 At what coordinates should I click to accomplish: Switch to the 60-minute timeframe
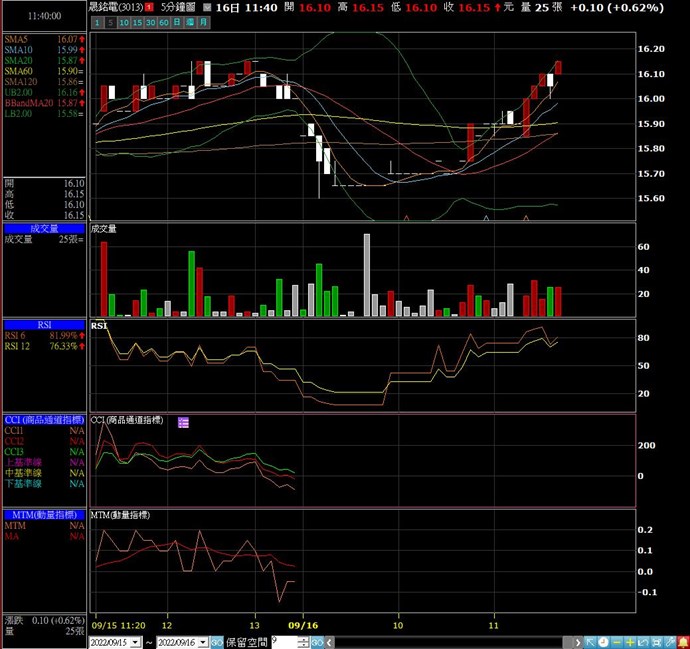[163, 22]
